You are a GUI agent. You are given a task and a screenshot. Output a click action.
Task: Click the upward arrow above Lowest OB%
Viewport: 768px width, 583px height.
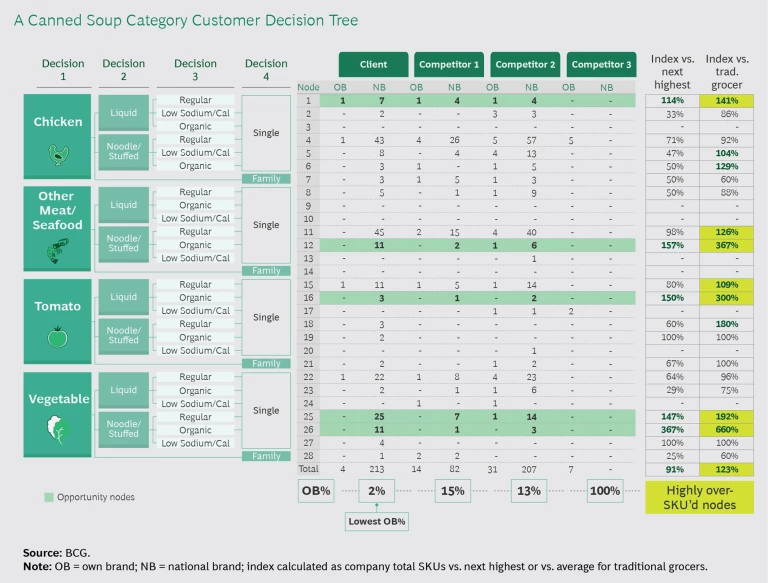click(x=375, y=507)
